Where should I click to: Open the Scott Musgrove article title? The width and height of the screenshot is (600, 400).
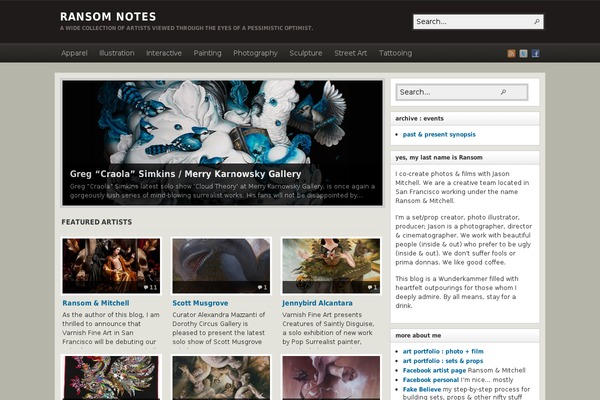[x=200, y=303]
